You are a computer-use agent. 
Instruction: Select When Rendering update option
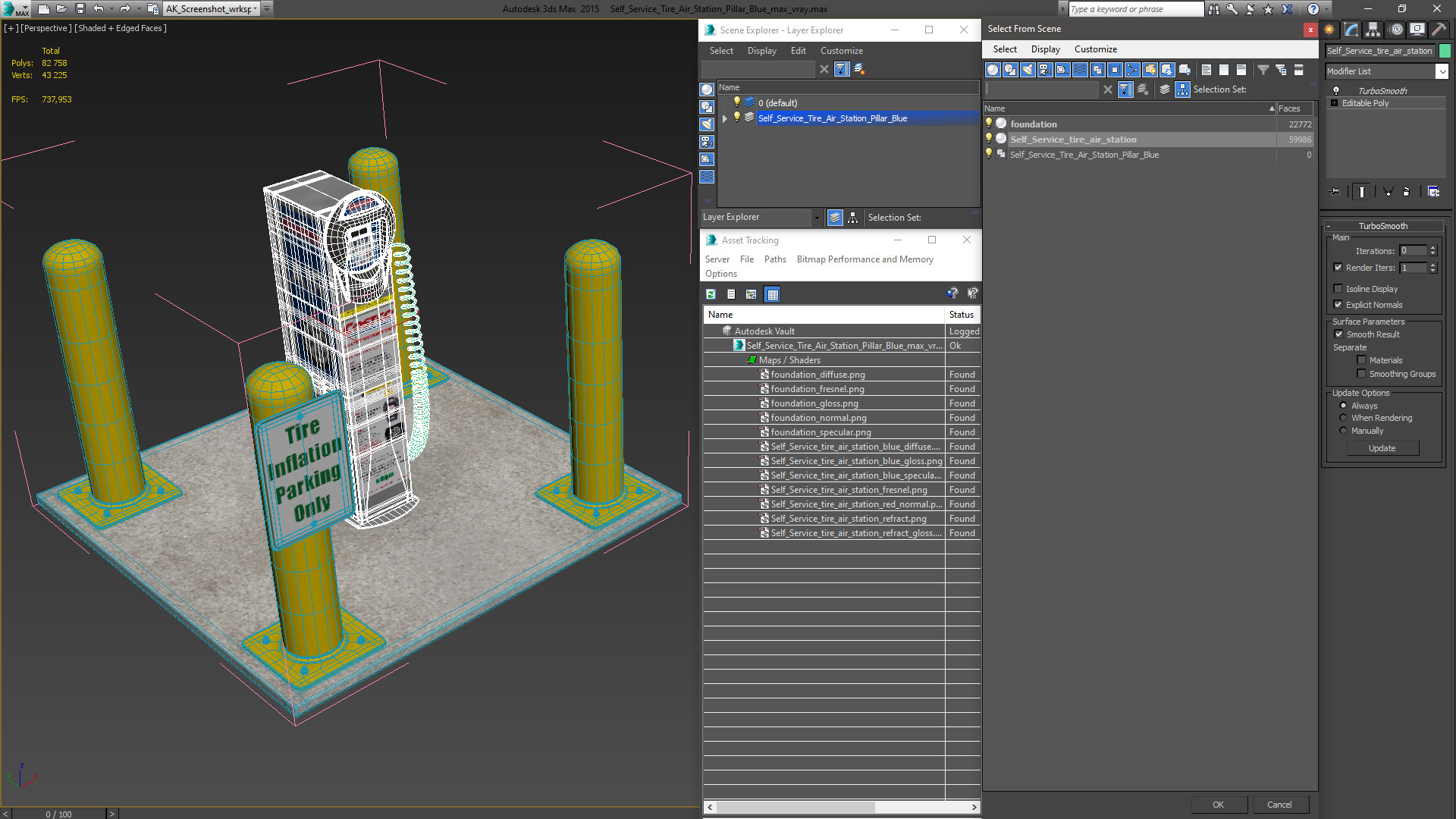[x=1343, y=418]
